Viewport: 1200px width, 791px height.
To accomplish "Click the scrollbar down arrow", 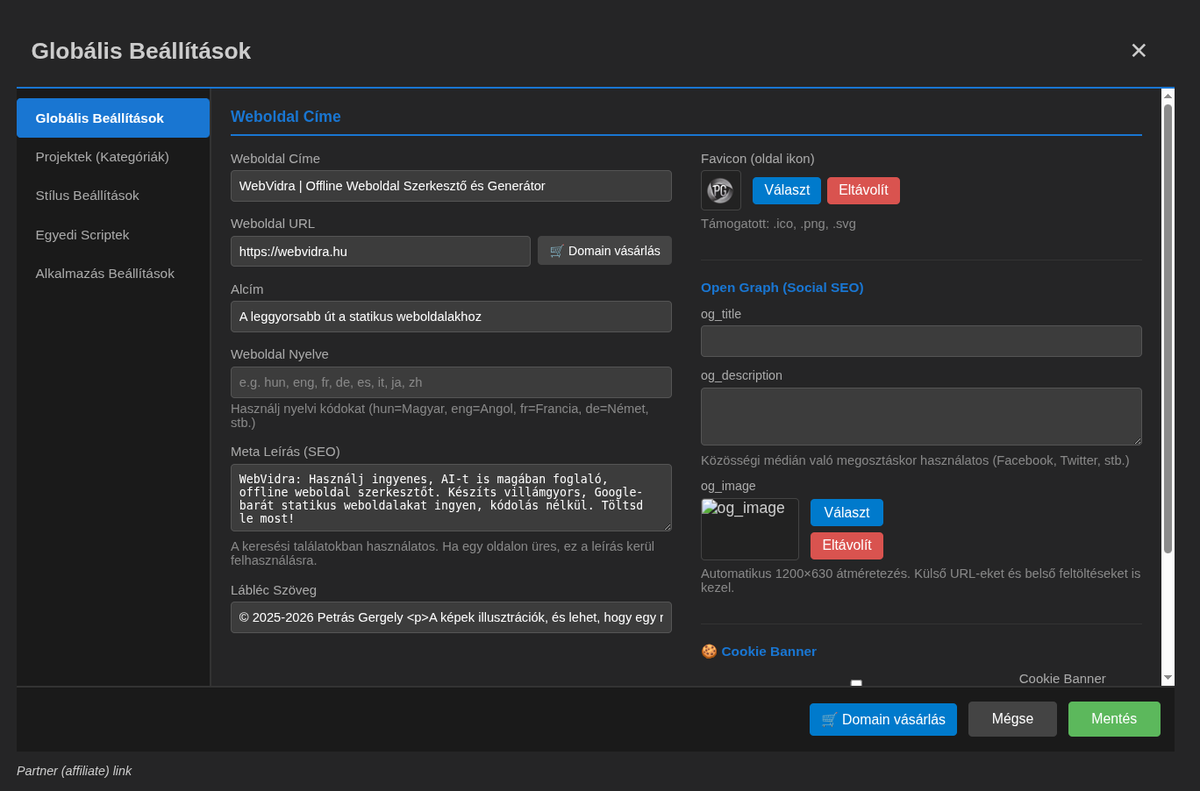I will pyautogui.click(x=1167, y=677).
